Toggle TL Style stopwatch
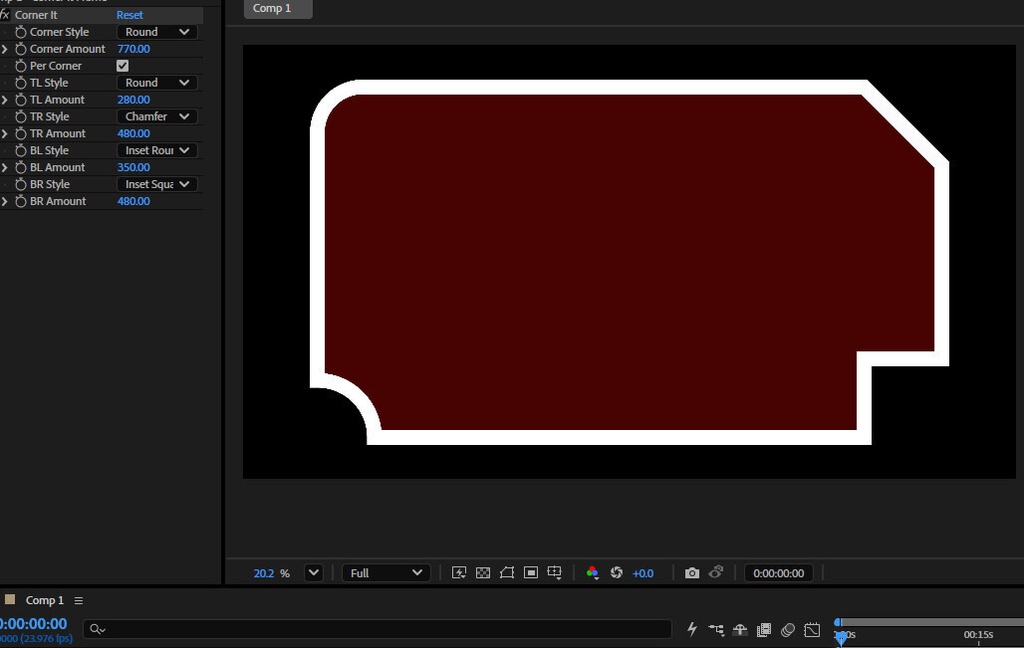The height and width of the screenshot is (648, 1024). tap(21, 83)
